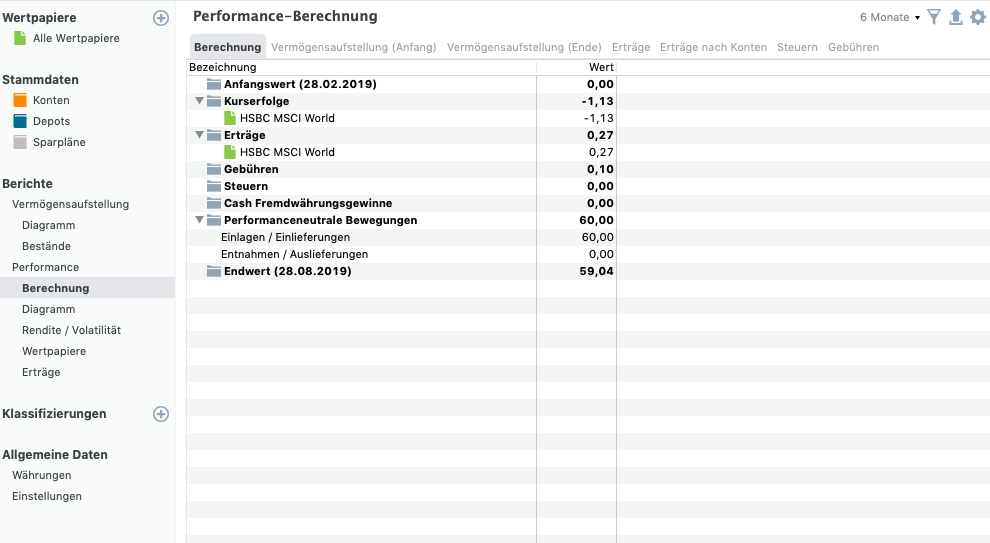990x543 pixels.
Task: Open Rendite / Volatilität report
Action: (x=71, y=330)
